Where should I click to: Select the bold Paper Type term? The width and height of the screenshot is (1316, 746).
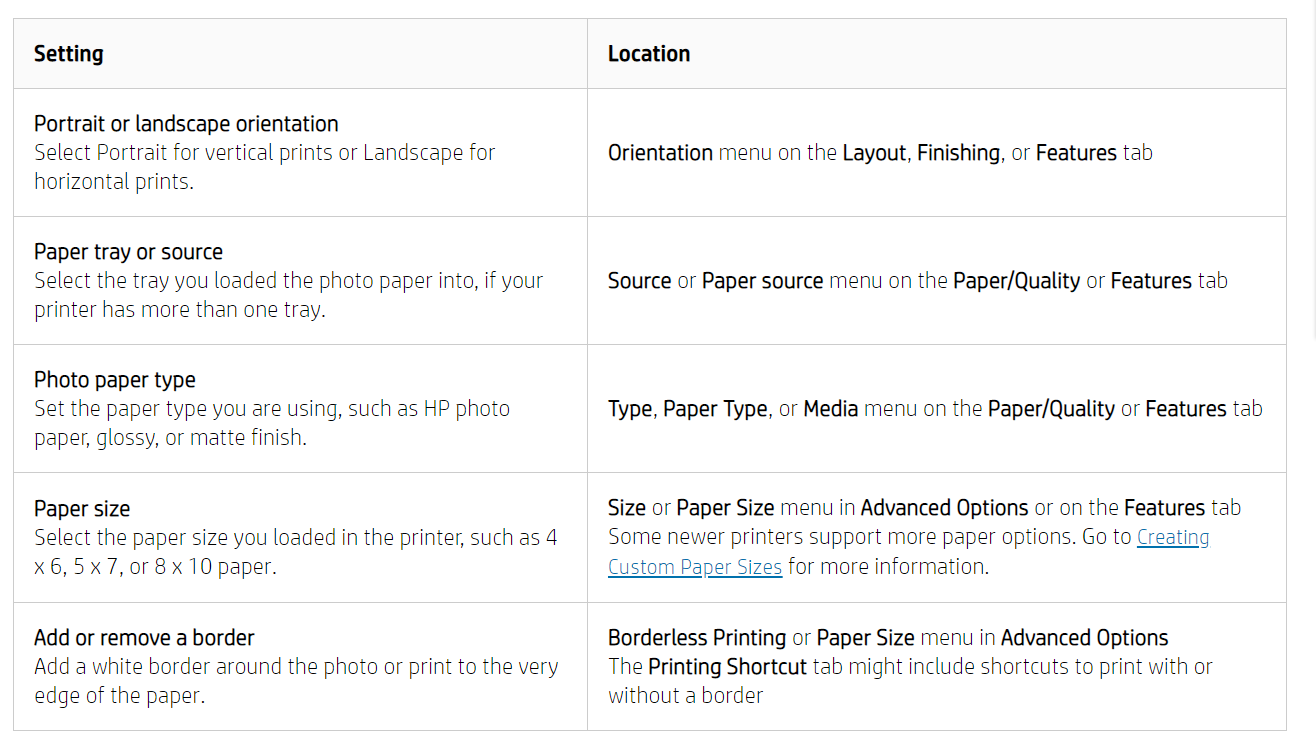point(715,409)
